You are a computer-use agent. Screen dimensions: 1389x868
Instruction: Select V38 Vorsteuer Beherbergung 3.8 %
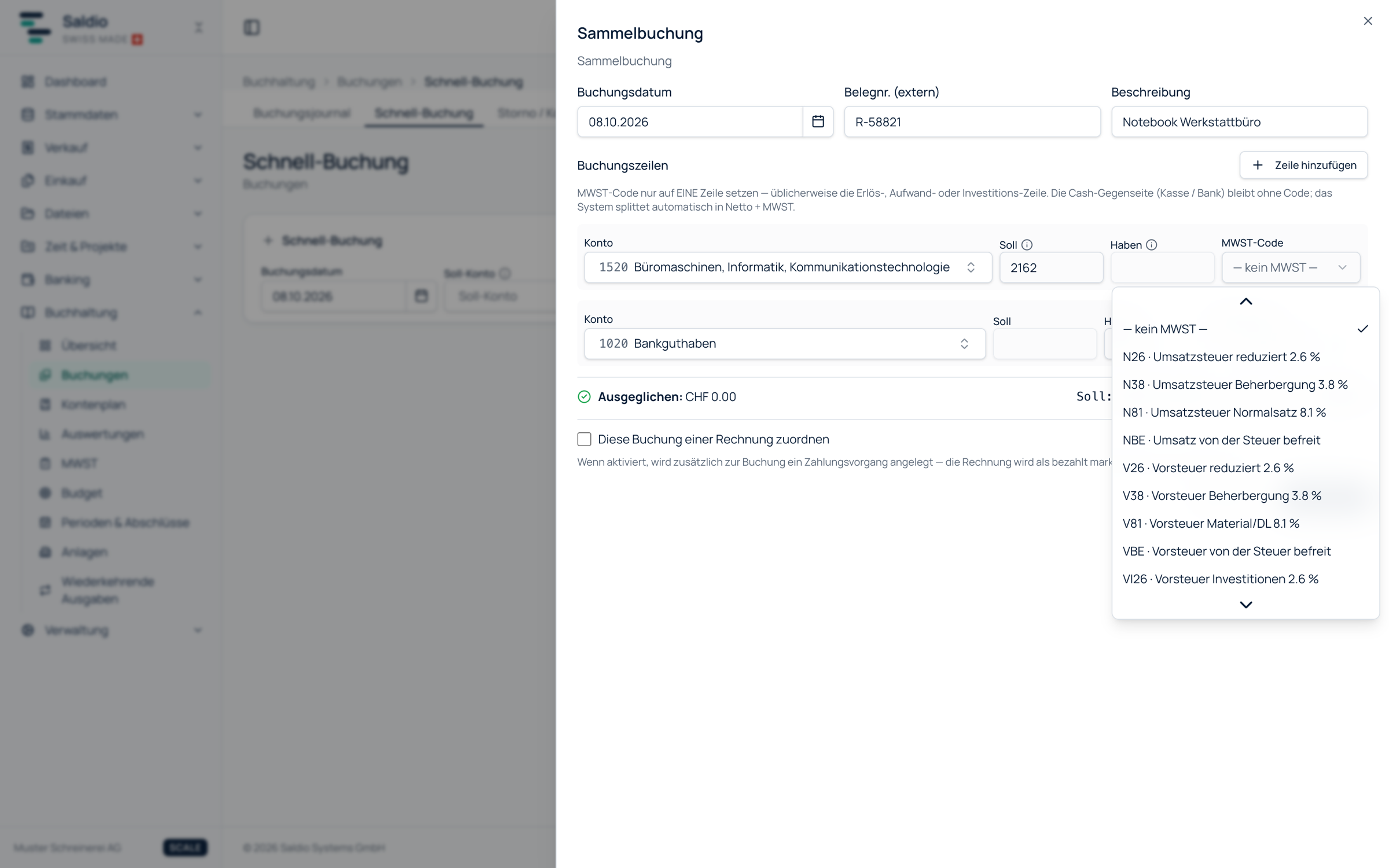click(x=1245, y=496)
